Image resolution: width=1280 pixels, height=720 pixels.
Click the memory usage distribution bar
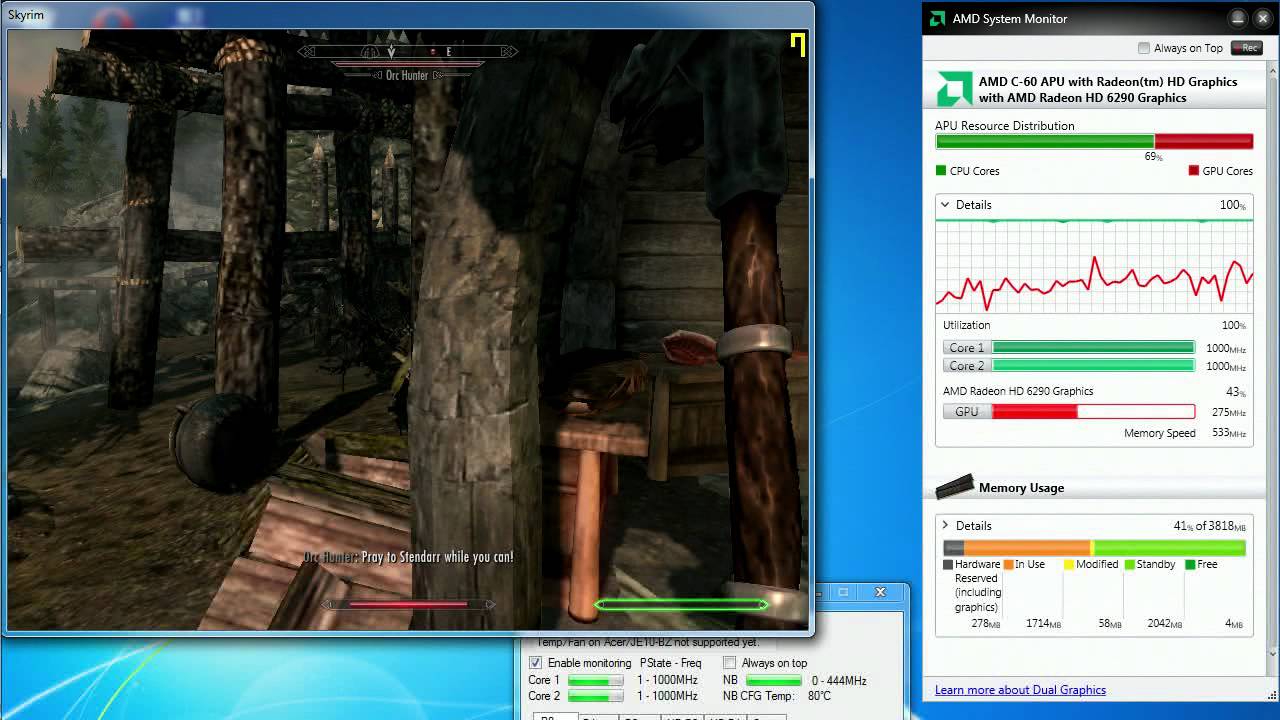point(1094,548)
